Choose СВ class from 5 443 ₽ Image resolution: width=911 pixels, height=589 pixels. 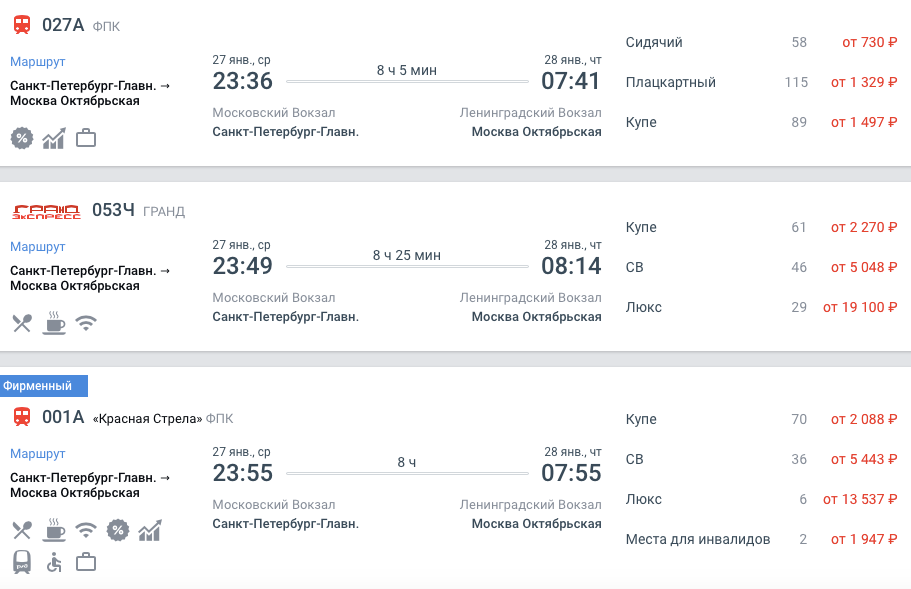pos(761,459)
